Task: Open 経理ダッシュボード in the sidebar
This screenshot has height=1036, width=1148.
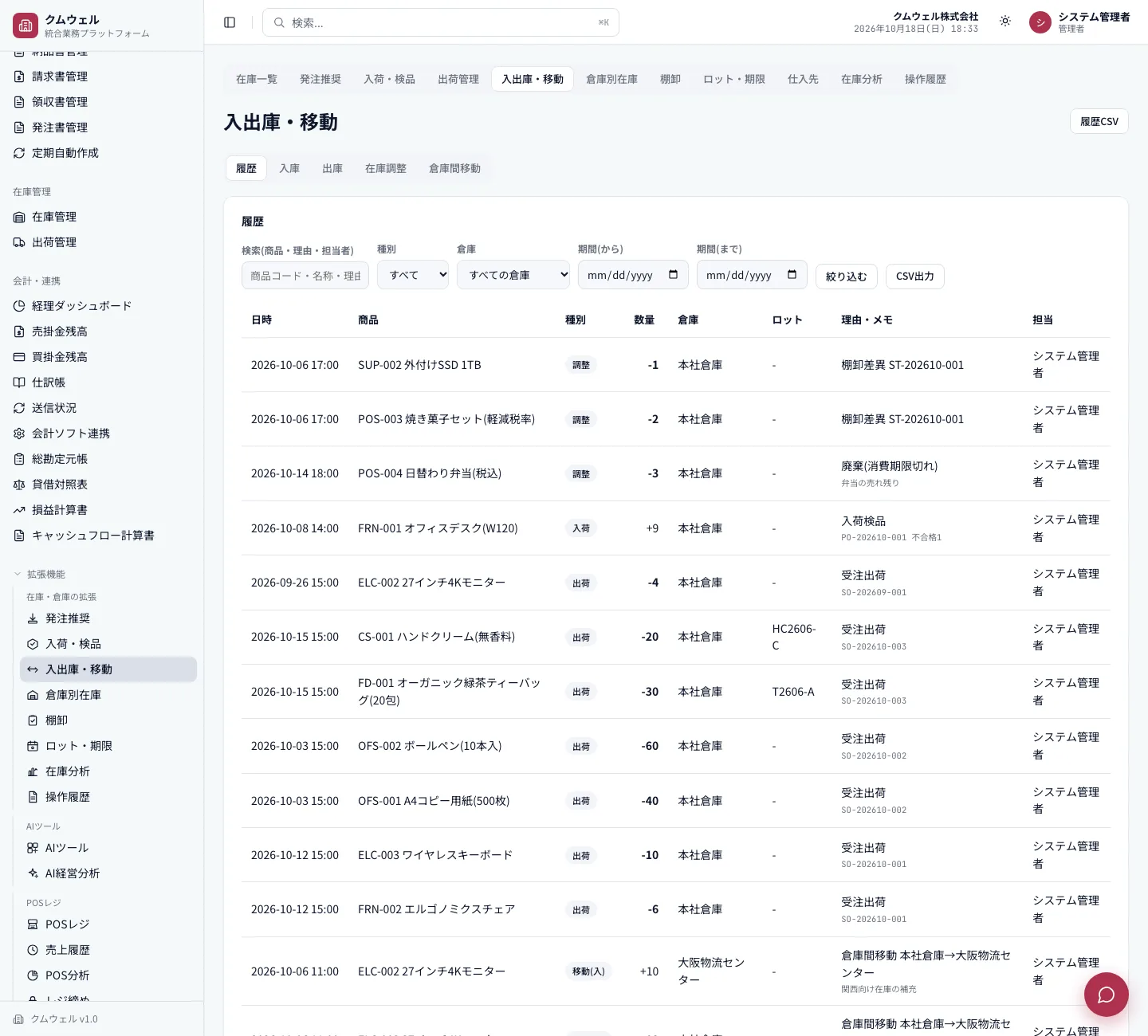Action: (102, 306)
